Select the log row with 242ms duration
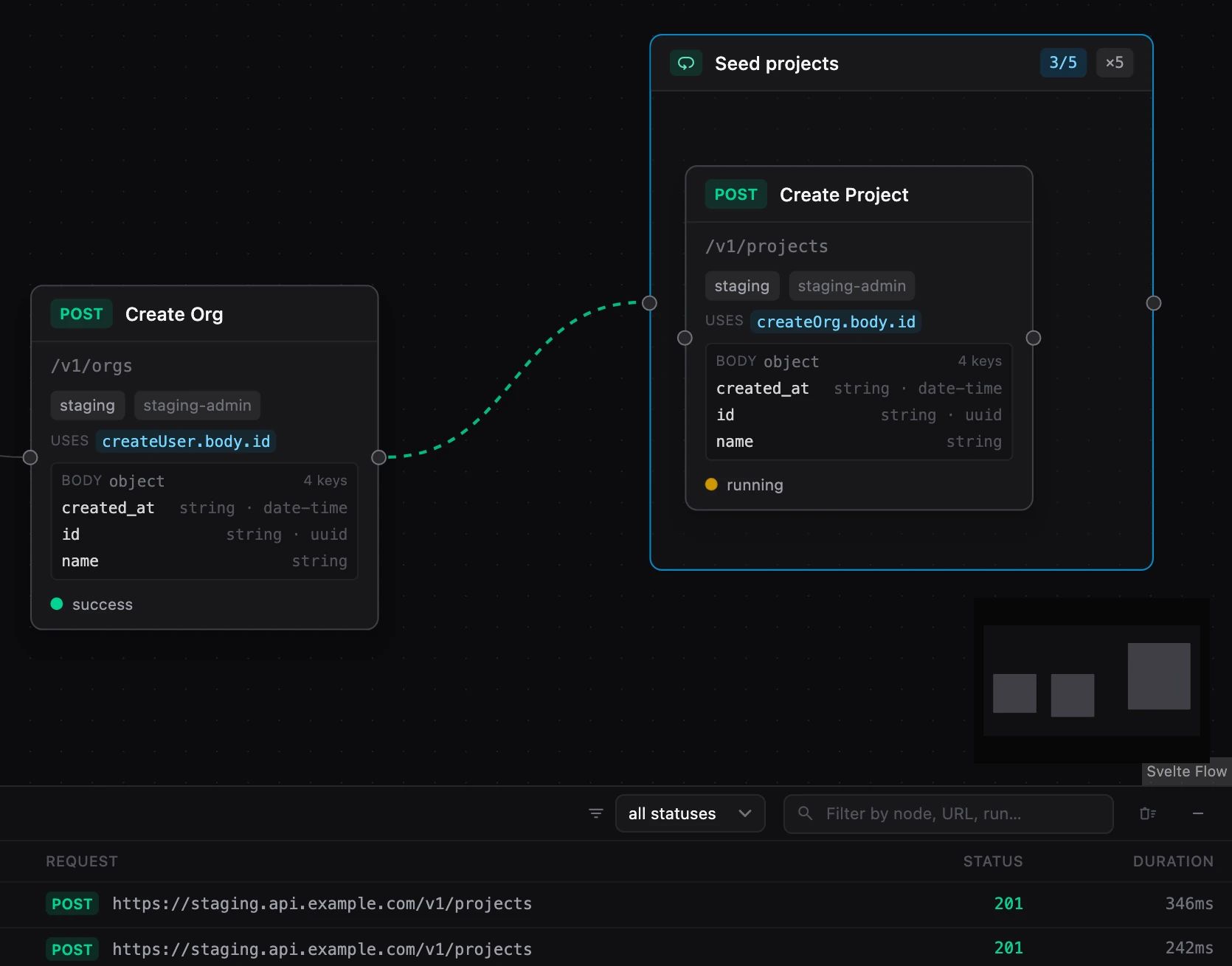Viewport: 1232px width, 966px height. (616, 948)
